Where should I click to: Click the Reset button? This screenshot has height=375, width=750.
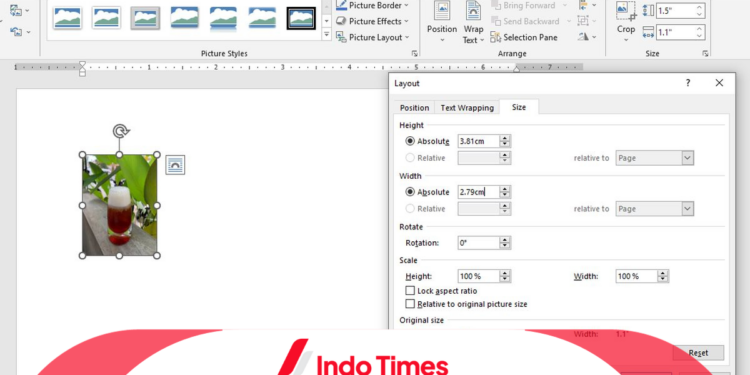point(698,353)
